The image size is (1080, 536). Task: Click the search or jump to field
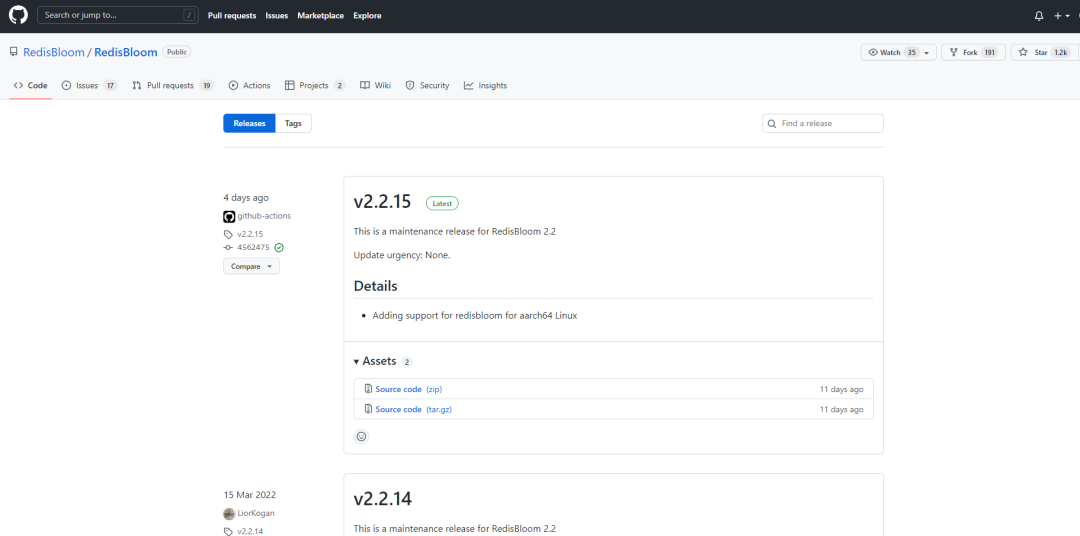[x=117, y=15]
